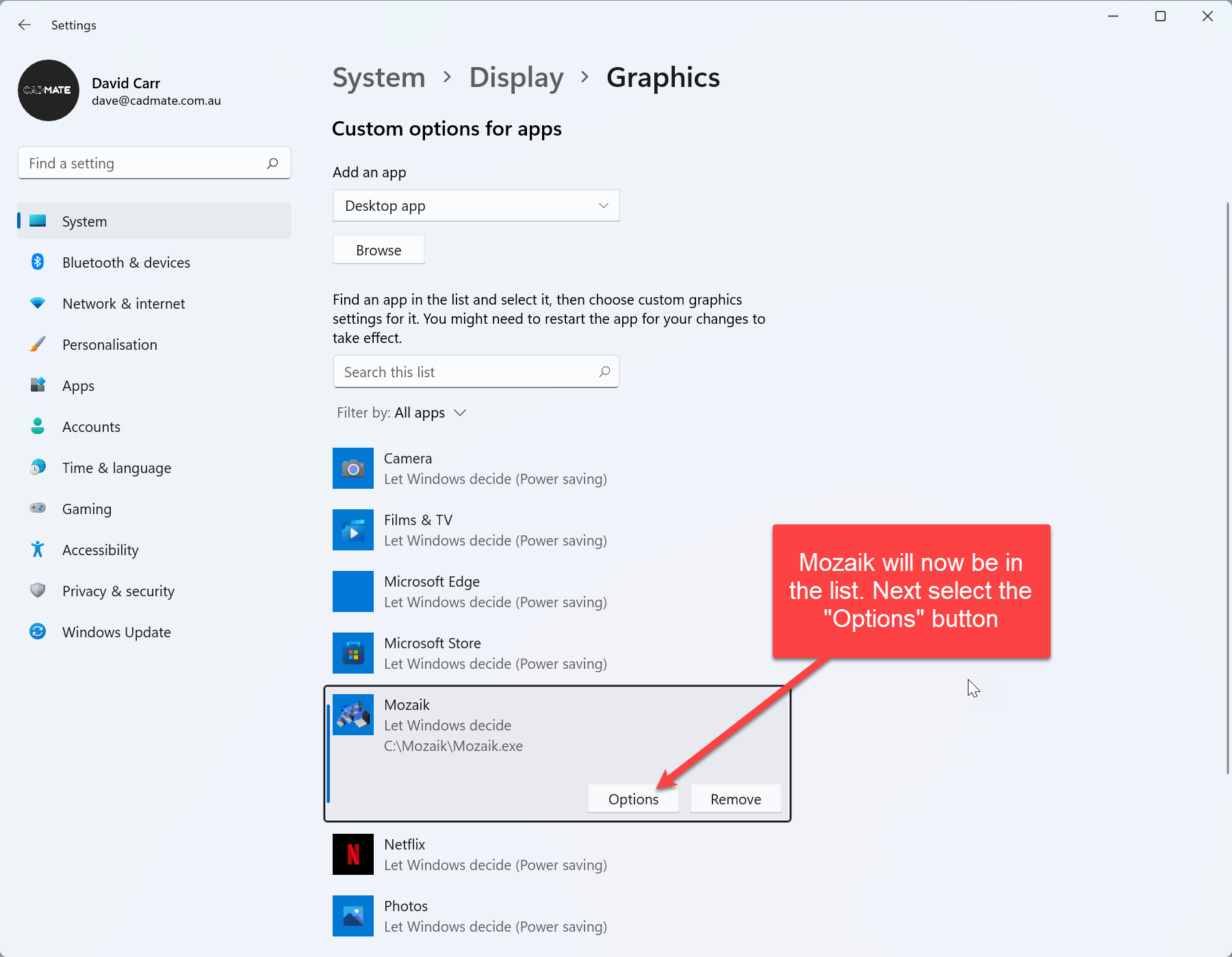Click the Mozaik app icon

click(352, 715)
